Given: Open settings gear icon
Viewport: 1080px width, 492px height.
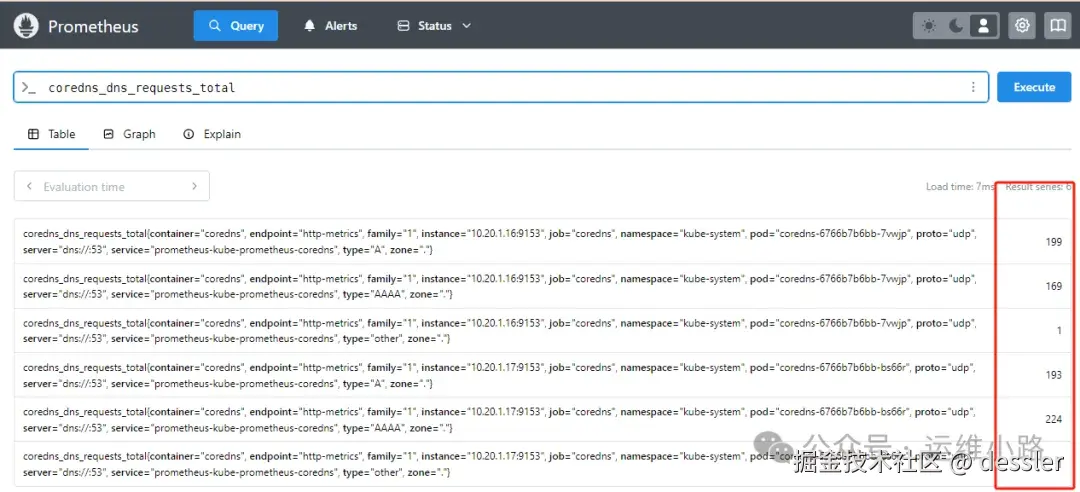Looking at the screenshot, I should (x=1022, y=26).
